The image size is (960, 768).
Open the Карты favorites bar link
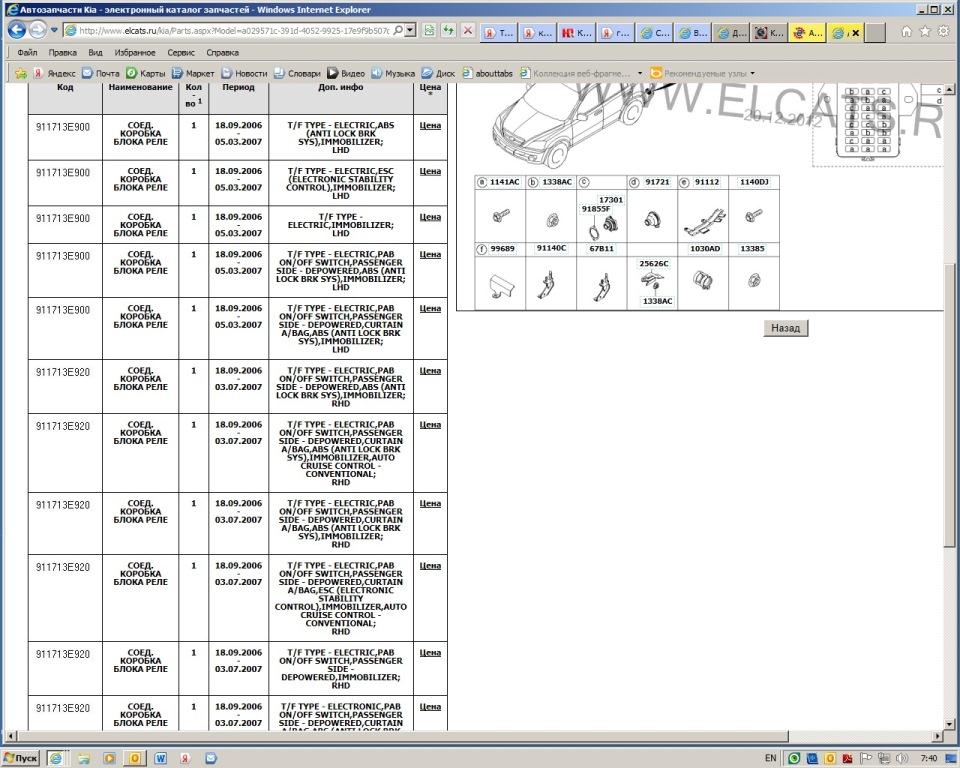pyautogui.click(x=145, y=73)
